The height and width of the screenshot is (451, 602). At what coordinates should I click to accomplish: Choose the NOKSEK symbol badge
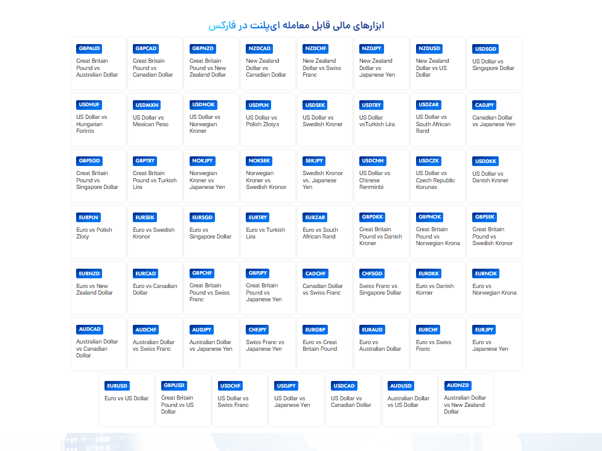coord(259,161)
